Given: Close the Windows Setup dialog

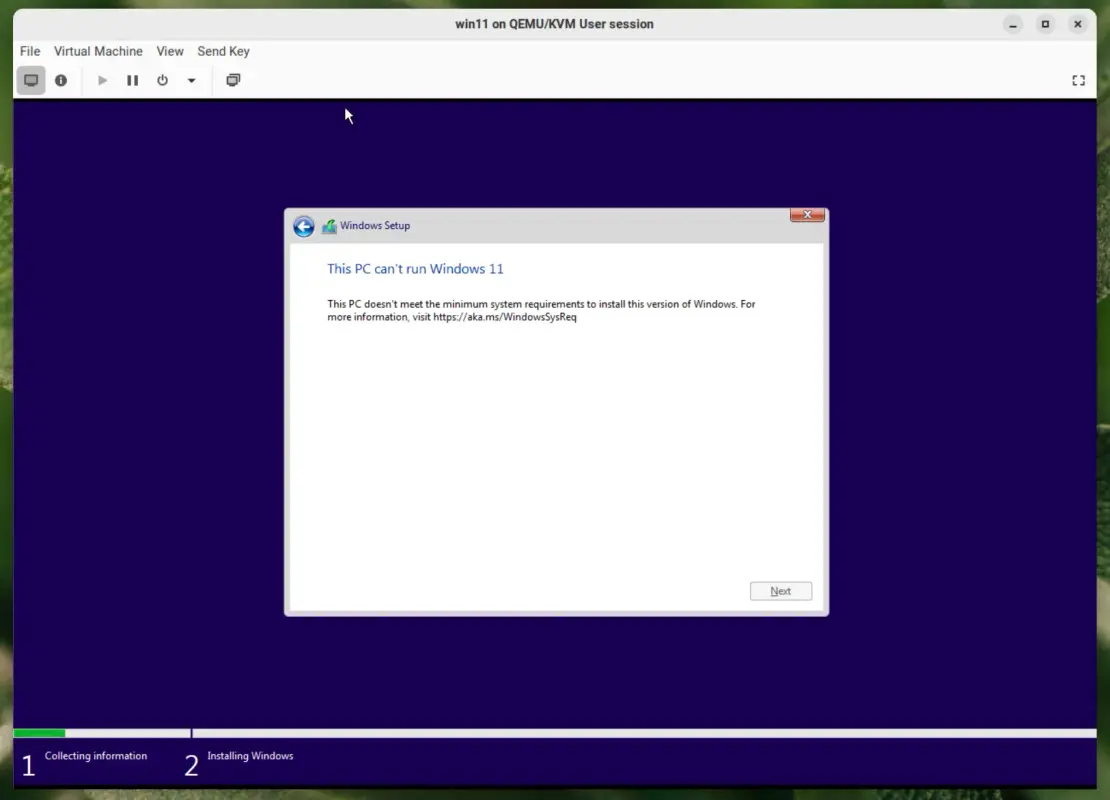Looking at the screenshot, I should pos(807,215).
